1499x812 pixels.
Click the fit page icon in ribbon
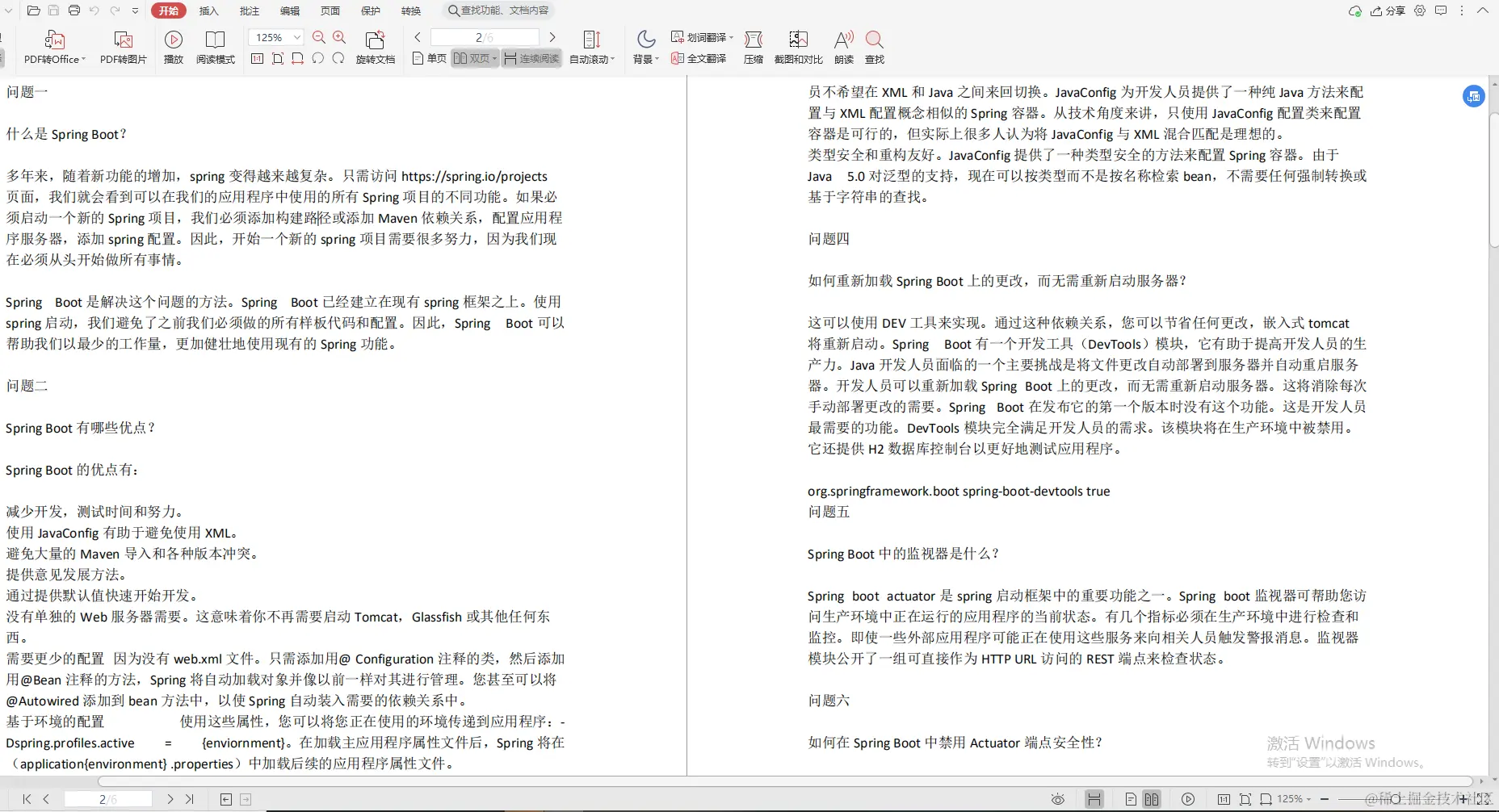(278, 58)
